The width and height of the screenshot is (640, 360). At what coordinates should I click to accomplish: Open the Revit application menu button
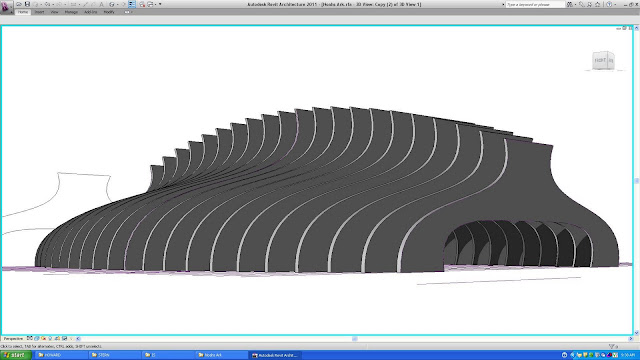coord(6,7)
